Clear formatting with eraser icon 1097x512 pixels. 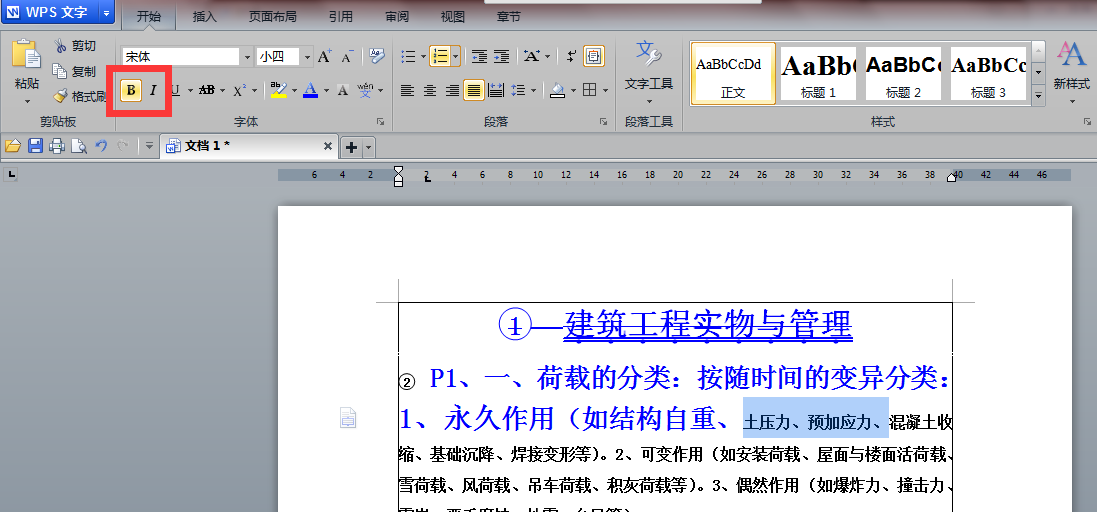[378, 56]
